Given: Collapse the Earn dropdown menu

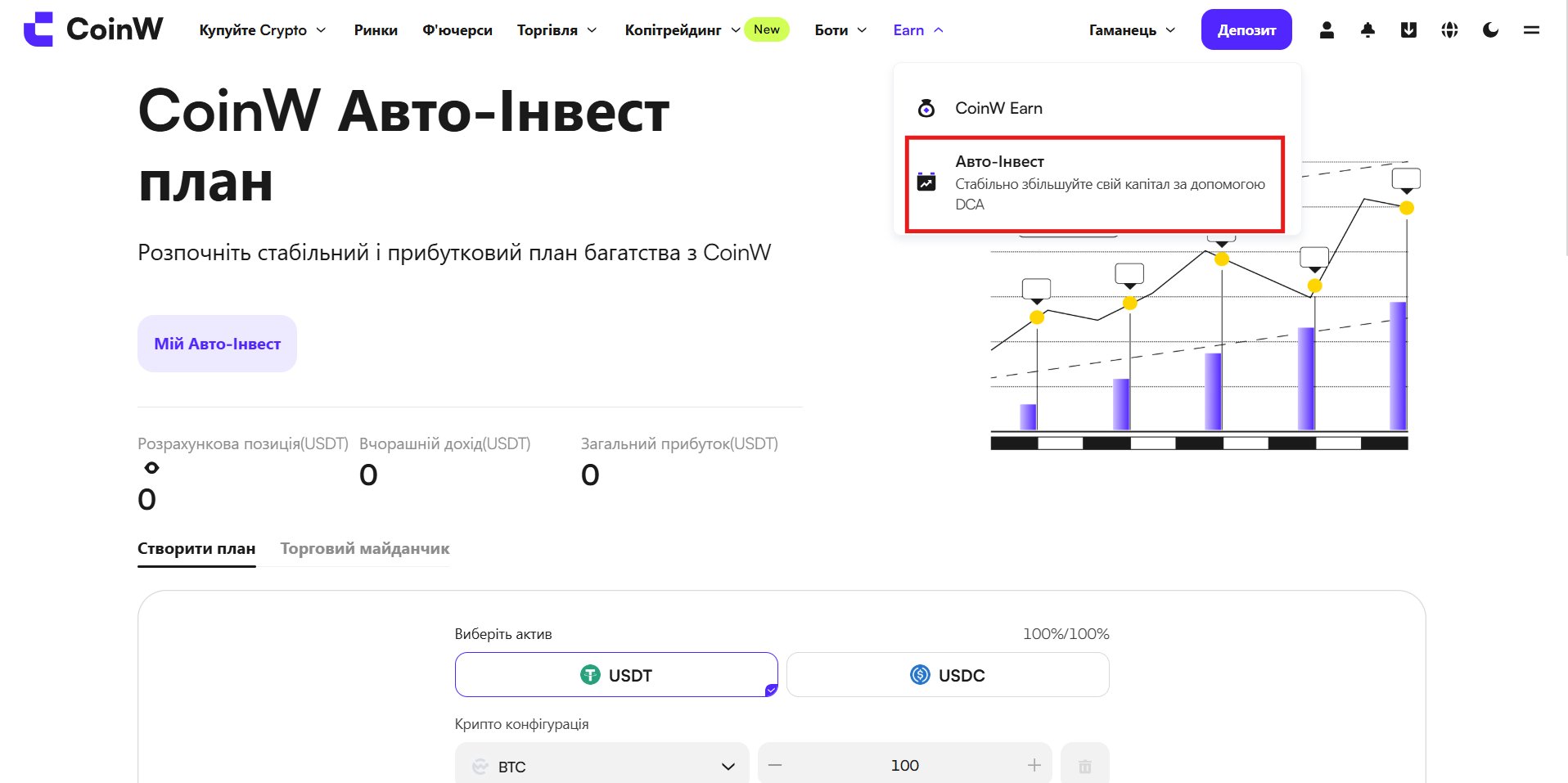Looking at the screenshot, I should (918, 30).
